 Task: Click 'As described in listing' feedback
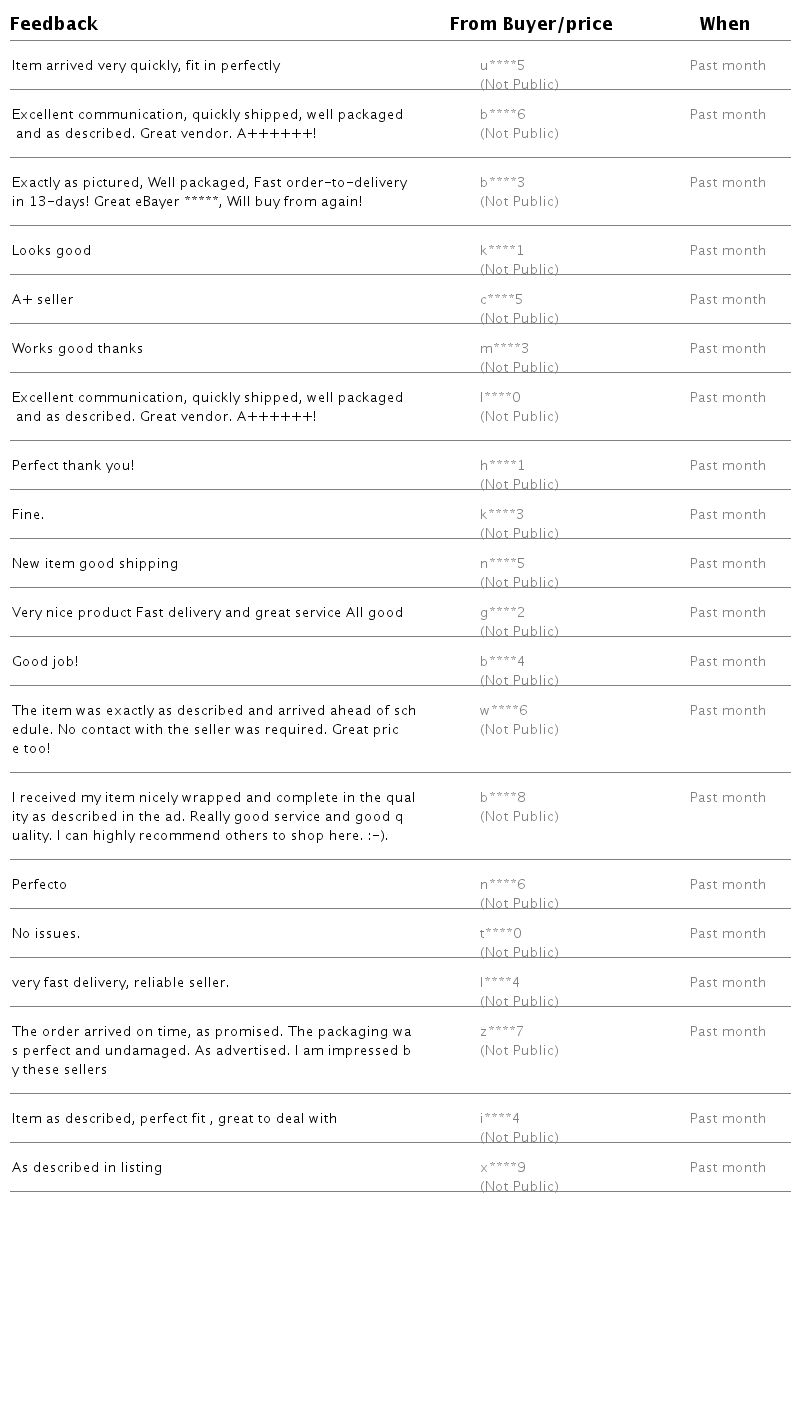pos(87,1168)
